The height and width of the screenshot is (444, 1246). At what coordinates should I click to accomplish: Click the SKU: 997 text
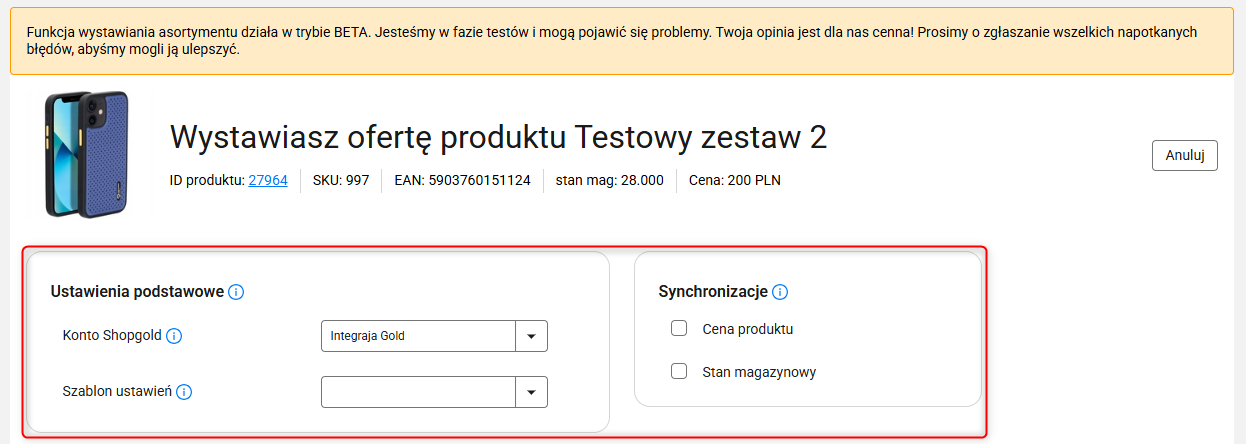(341, 181)
